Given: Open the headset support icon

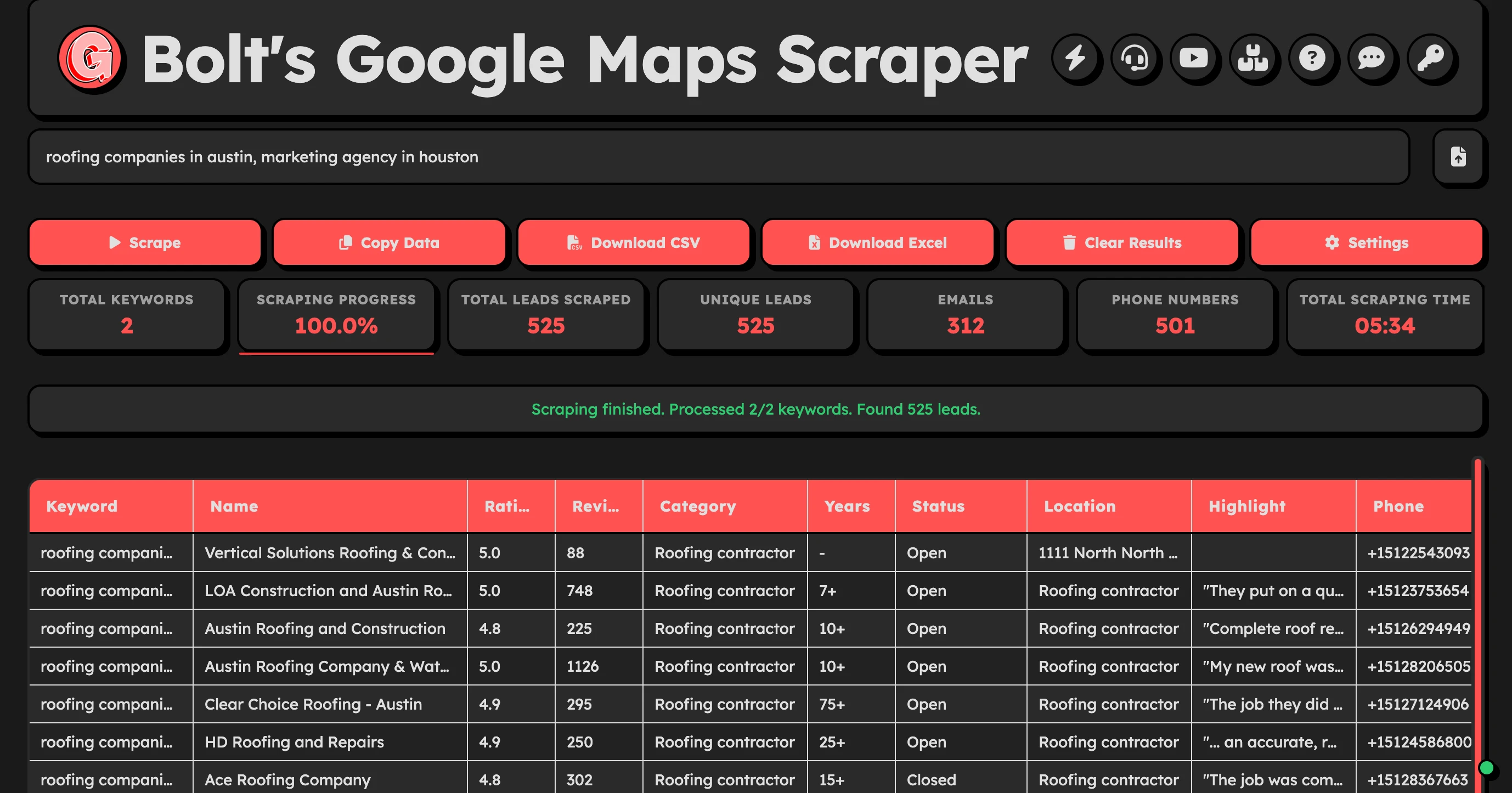Looking at the screenshot, I should pyautogui.click(x=1135, y=58).
